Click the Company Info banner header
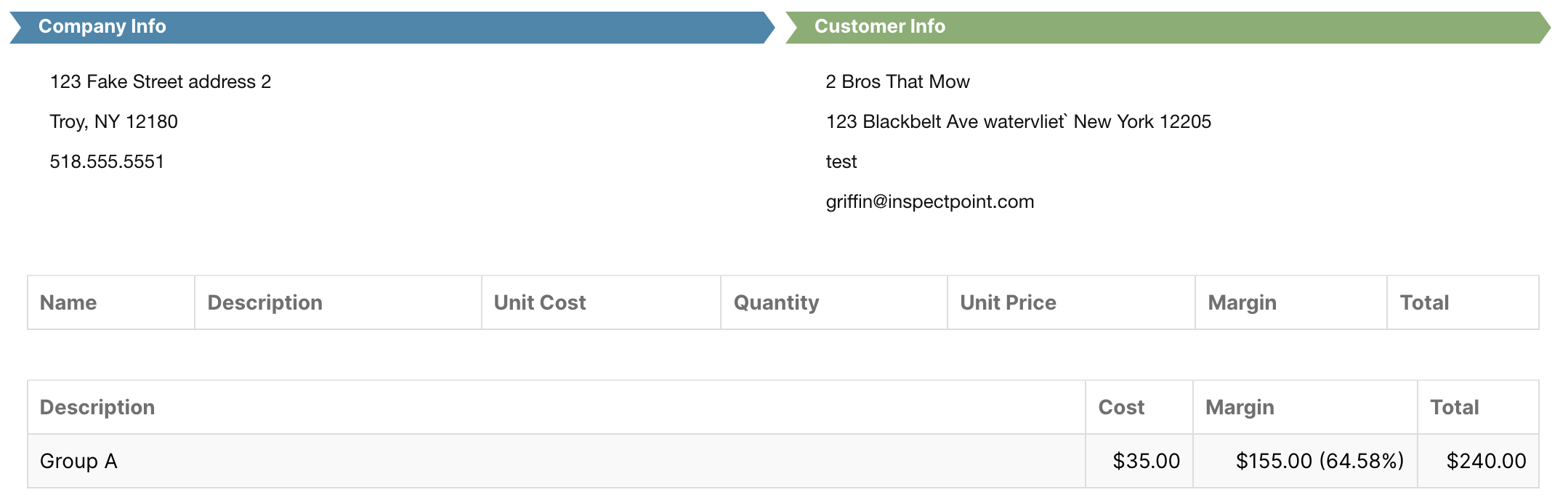This screenshot has height=503, width=1568. (392, 27)
